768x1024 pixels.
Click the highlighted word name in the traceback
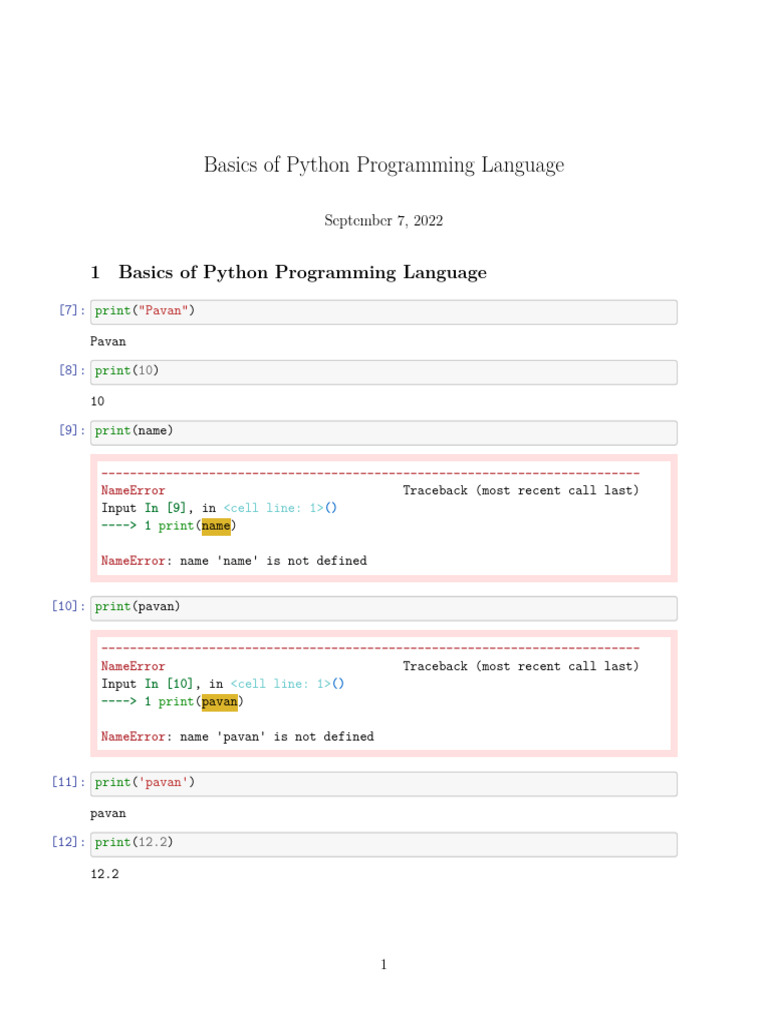tap(216, 526)
